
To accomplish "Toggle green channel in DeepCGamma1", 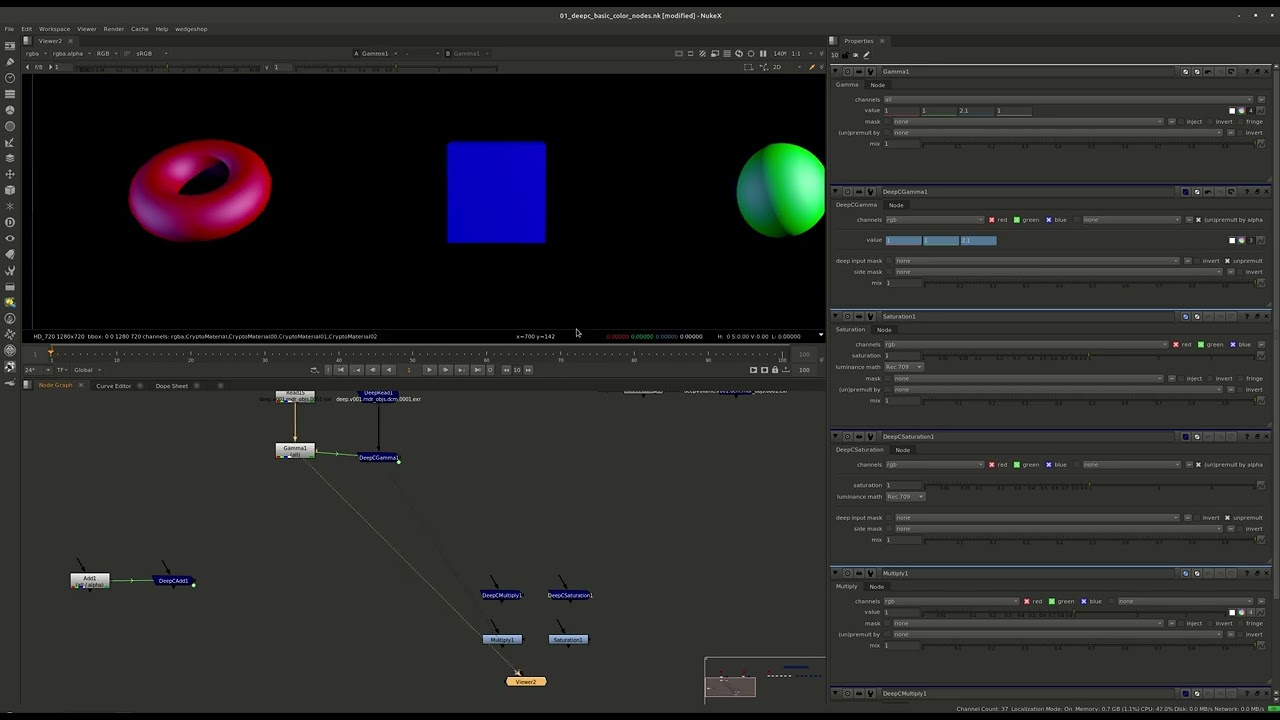I will pos(1017,220).
